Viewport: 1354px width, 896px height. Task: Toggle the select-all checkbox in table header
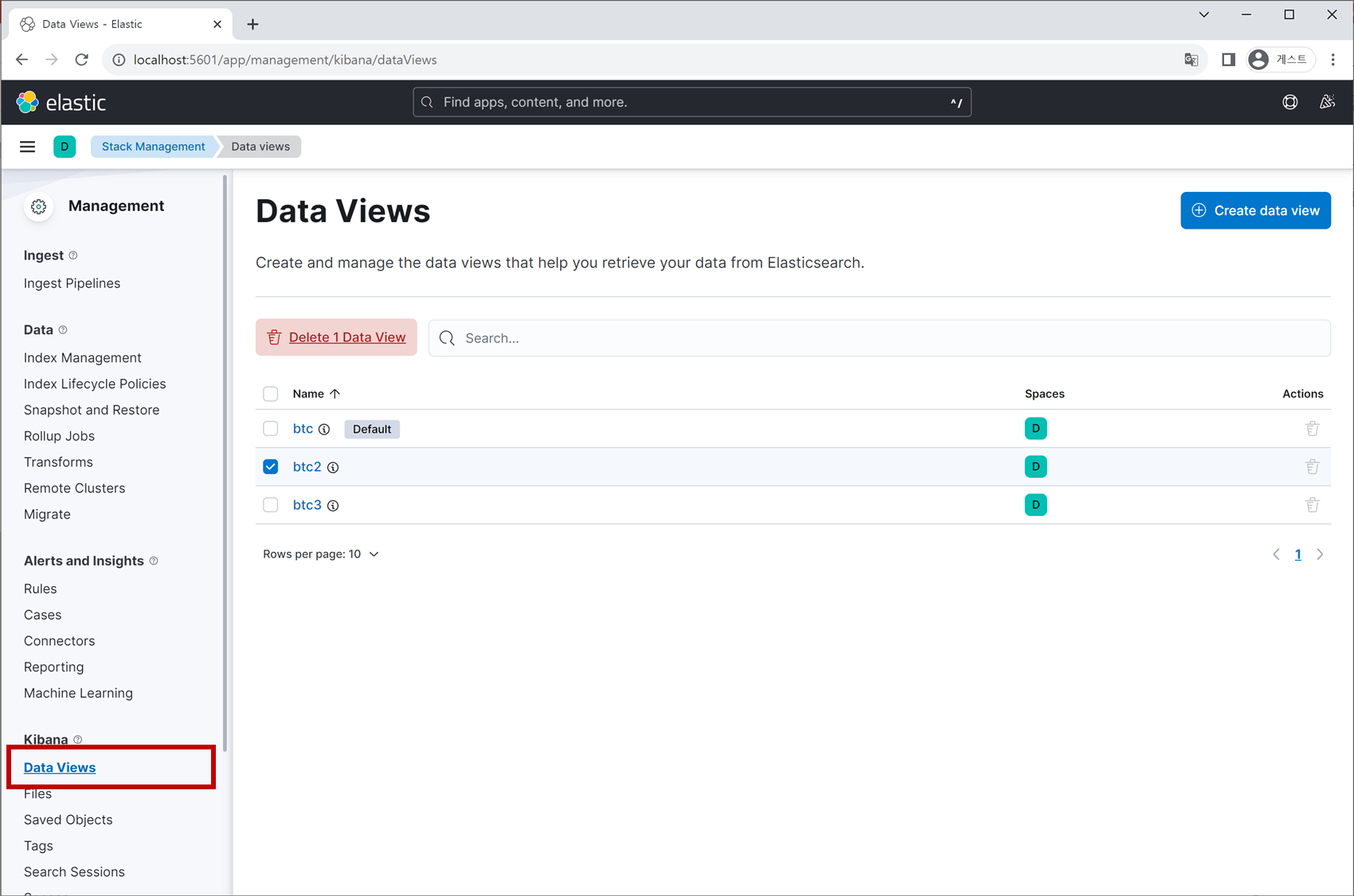coord(271,394)
